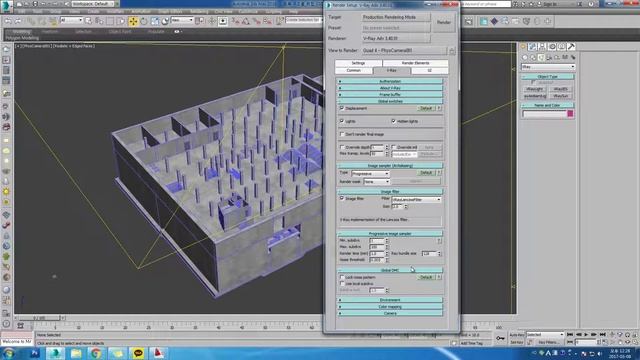Click the time slider handle
Image resolution: width=640 pixels, height=360 pixels.
pos(39,318)
